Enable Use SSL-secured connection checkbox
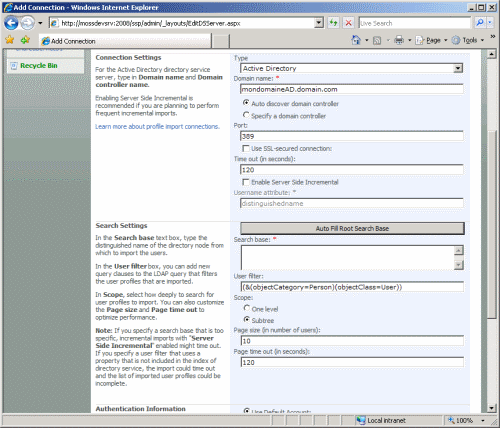Screen dimensions: 500x428 pos(246,148)
